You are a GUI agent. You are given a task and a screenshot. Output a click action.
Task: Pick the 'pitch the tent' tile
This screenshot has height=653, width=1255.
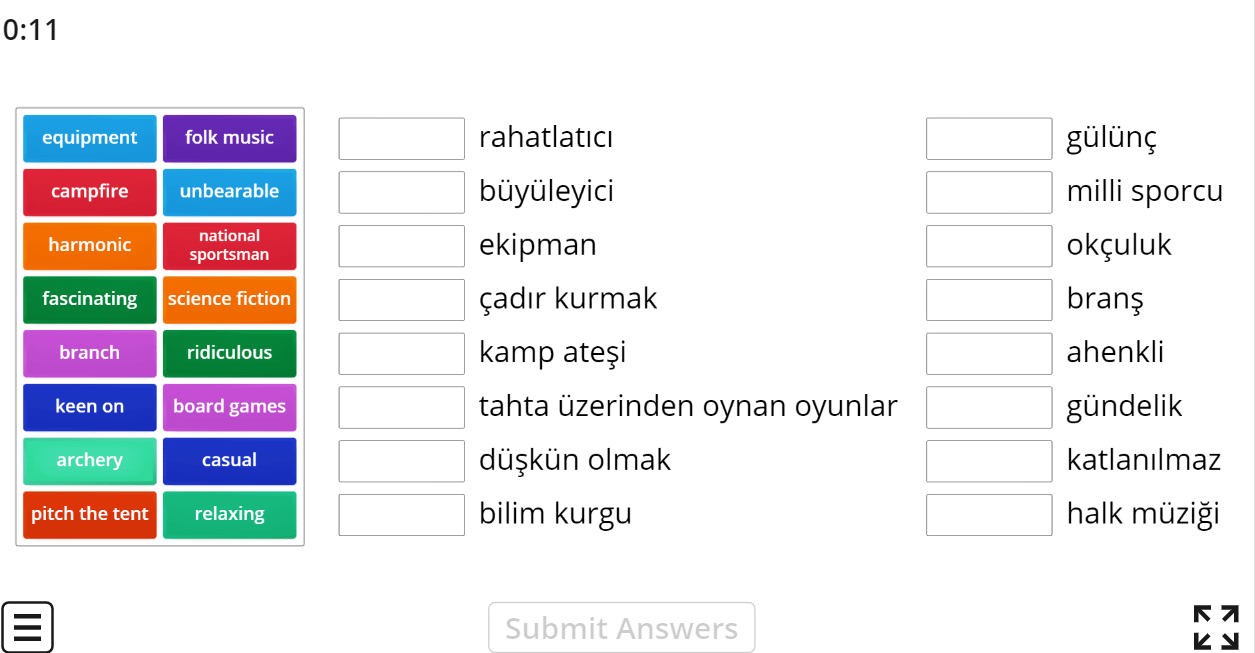(x=90, y=514)
